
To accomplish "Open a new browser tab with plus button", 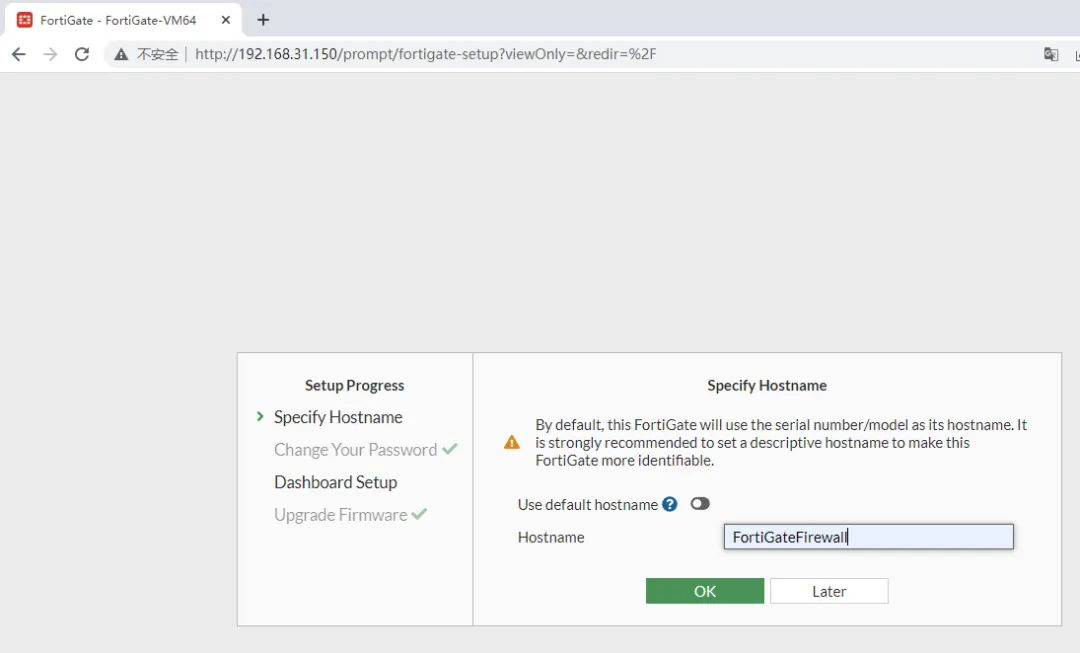I will [x=263, y=20].
